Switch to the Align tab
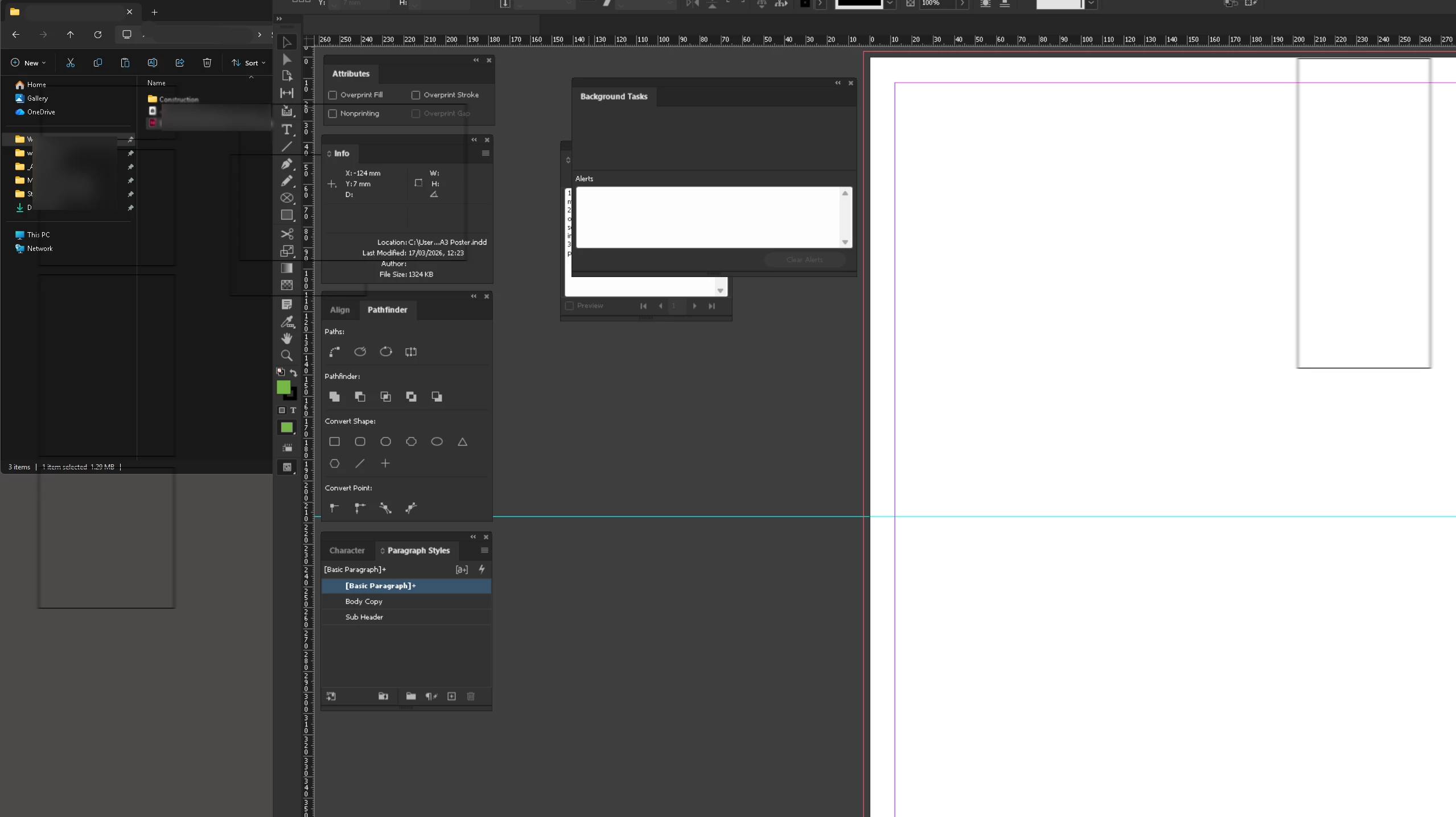The width and height of the screenshot is (1456, 817). click(x=340, y=310)
